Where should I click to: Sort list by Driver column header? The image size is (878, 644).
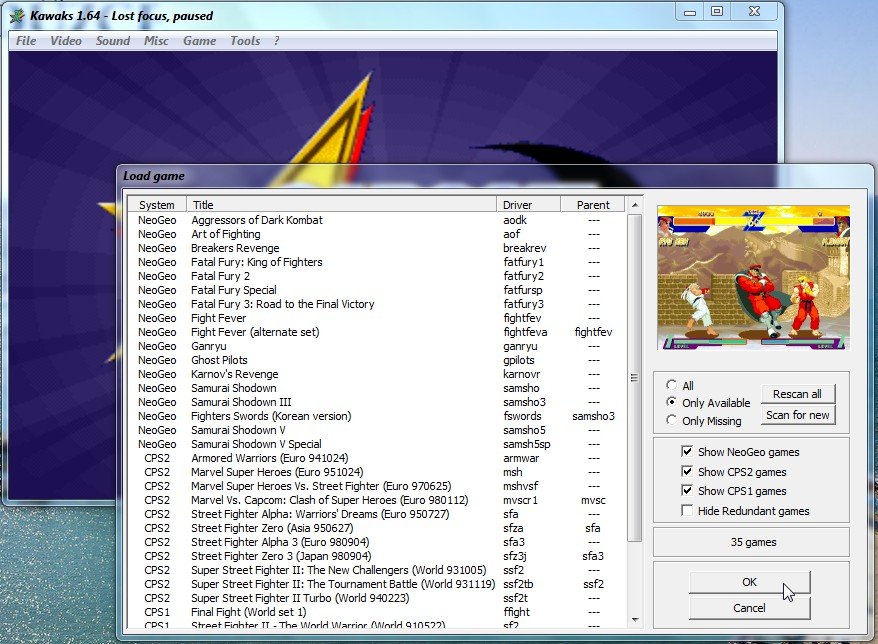pos(528,205)
